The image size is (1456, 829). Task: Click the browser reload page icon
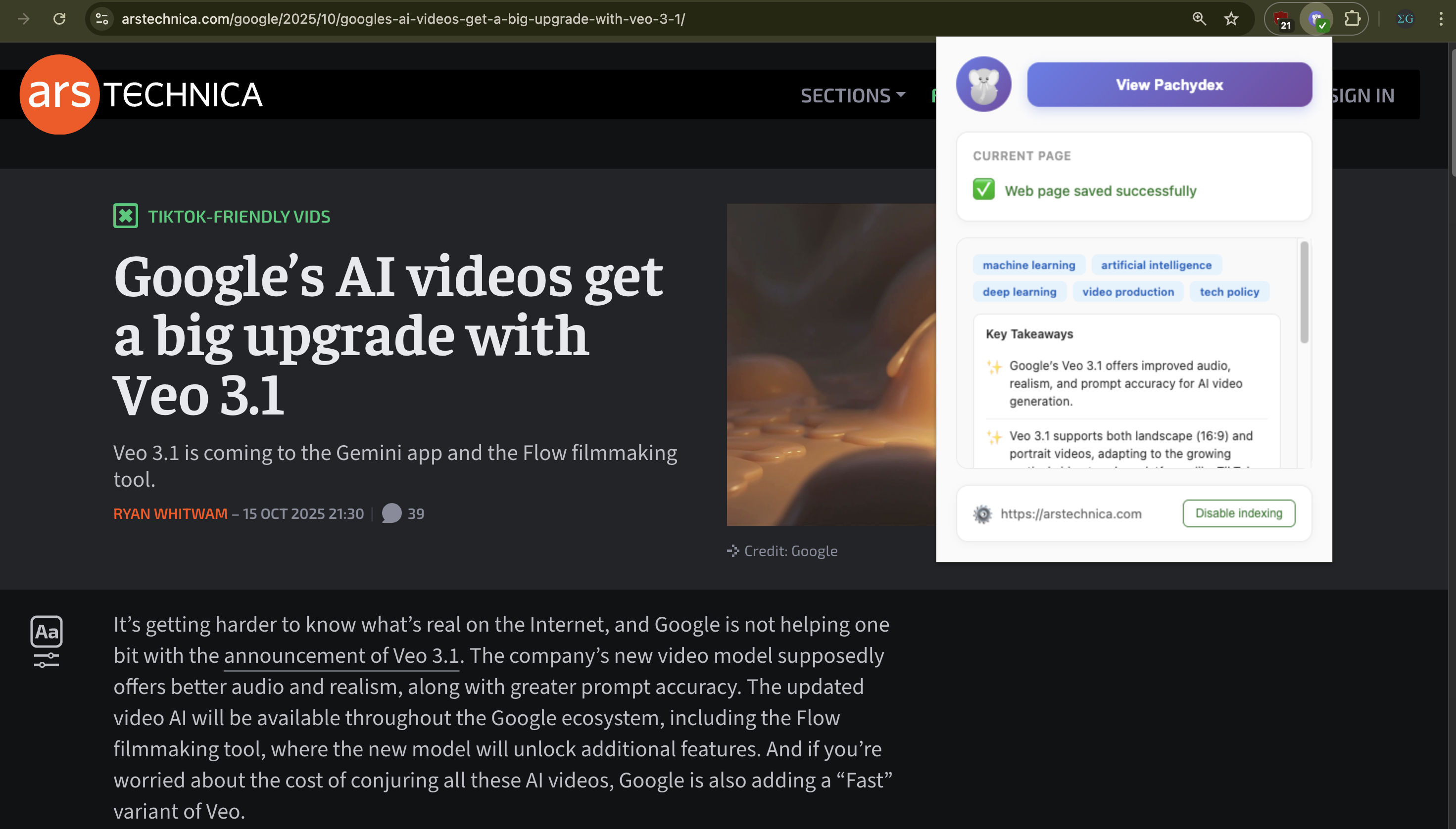(x=59, y=19)
